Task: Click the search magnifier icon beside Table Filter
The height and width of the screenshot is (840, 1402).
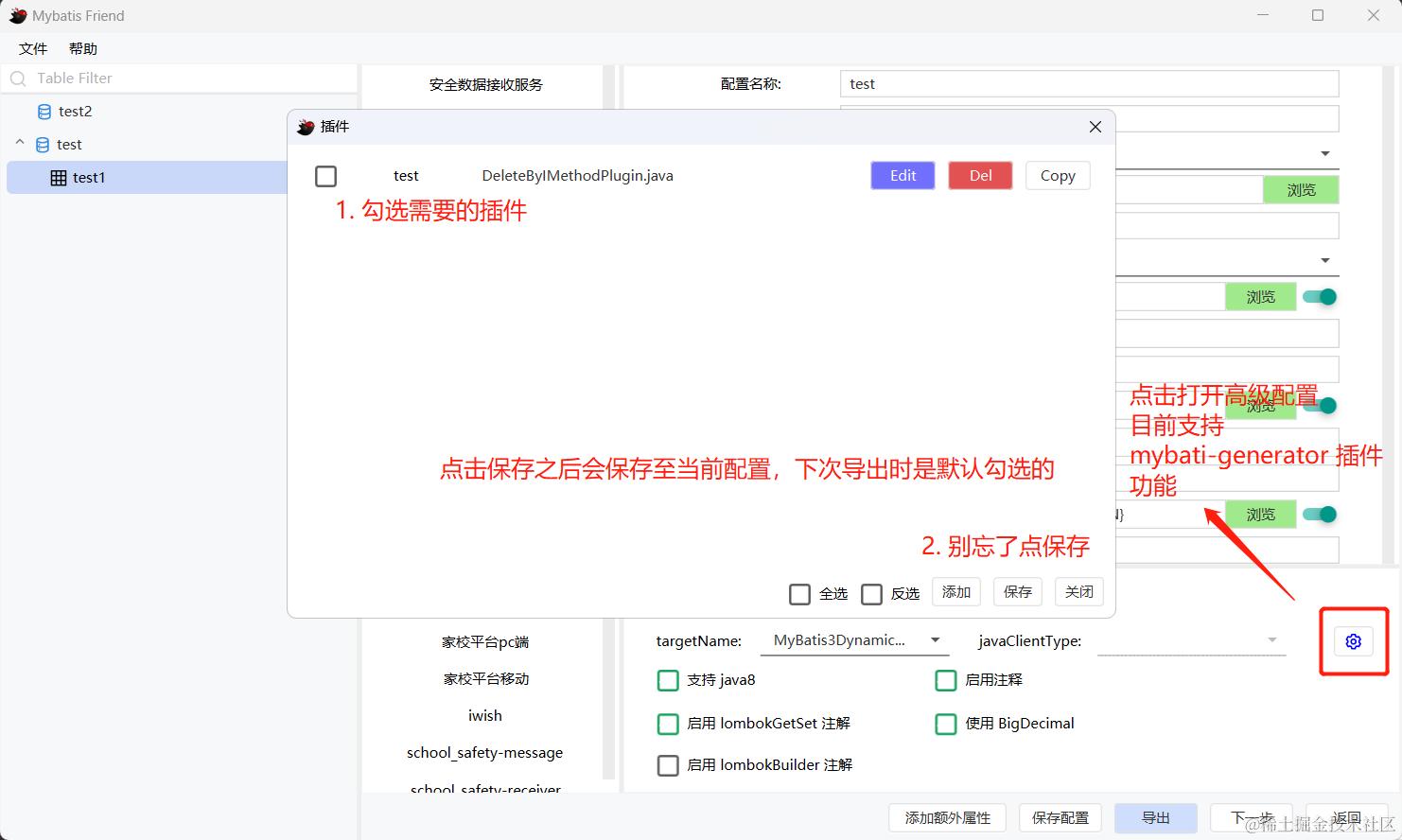Action: point(17,79)
